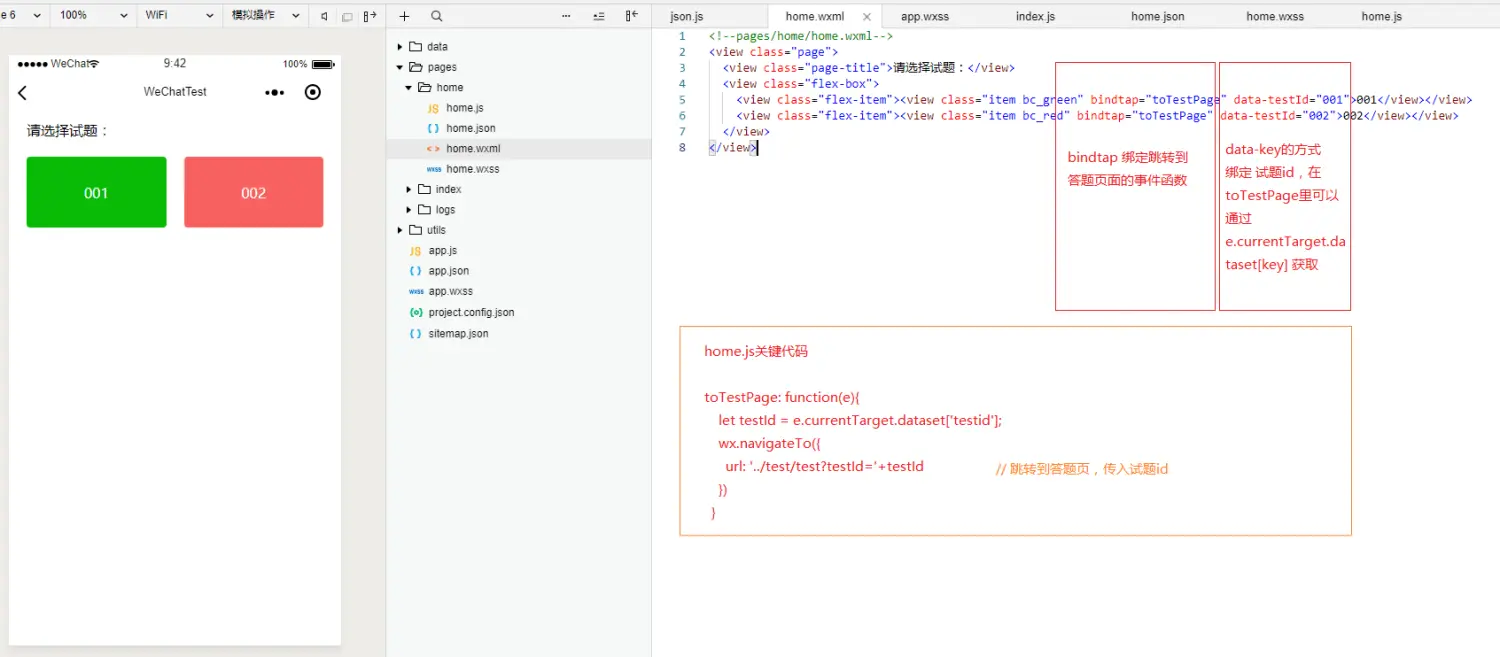Screen dimensions: 1500x657
Task: Add a new file with plus icon
Action: coord(404,16)
